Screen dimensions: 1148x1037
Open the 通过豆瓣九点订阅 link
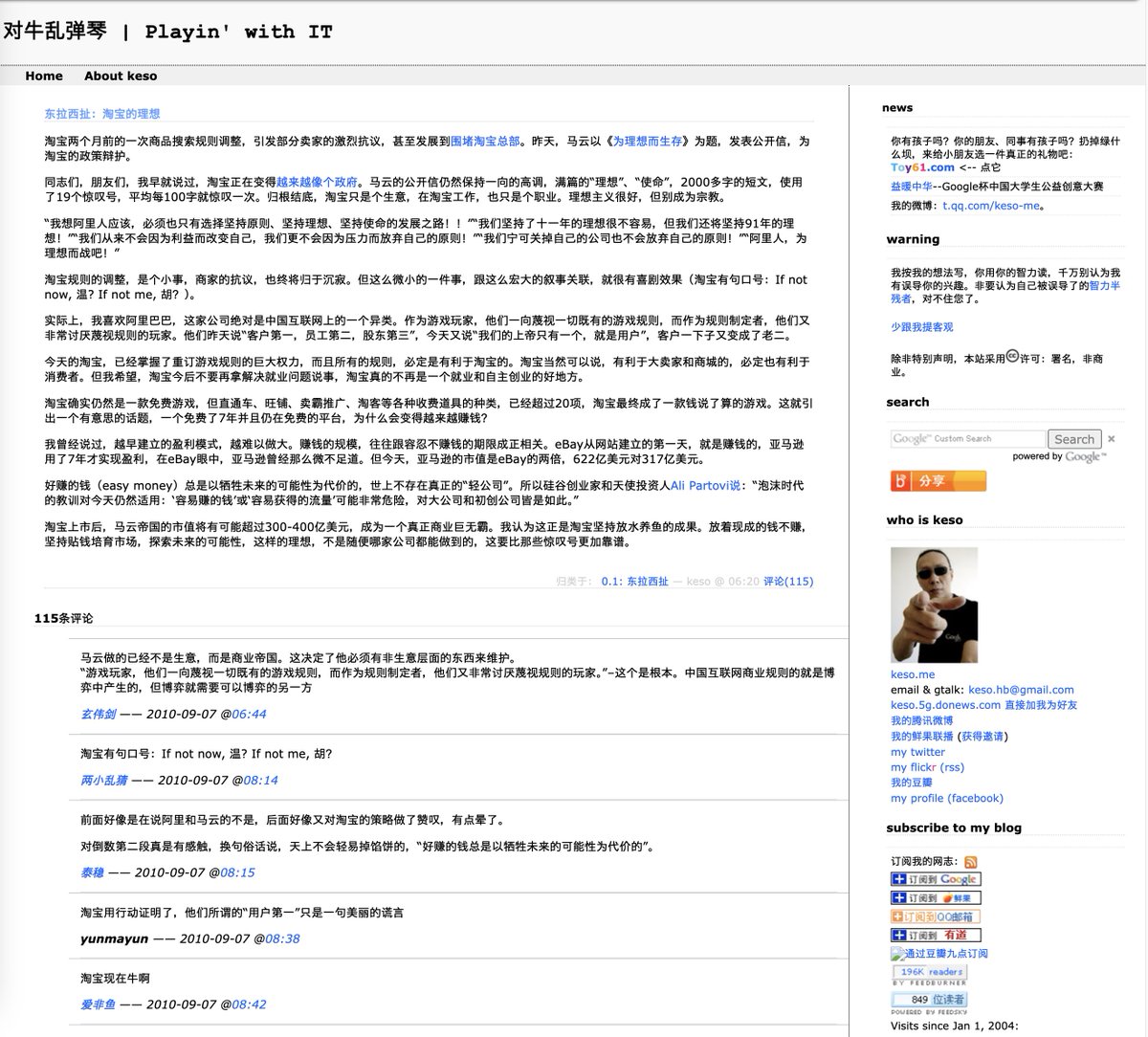pos(939,954)
